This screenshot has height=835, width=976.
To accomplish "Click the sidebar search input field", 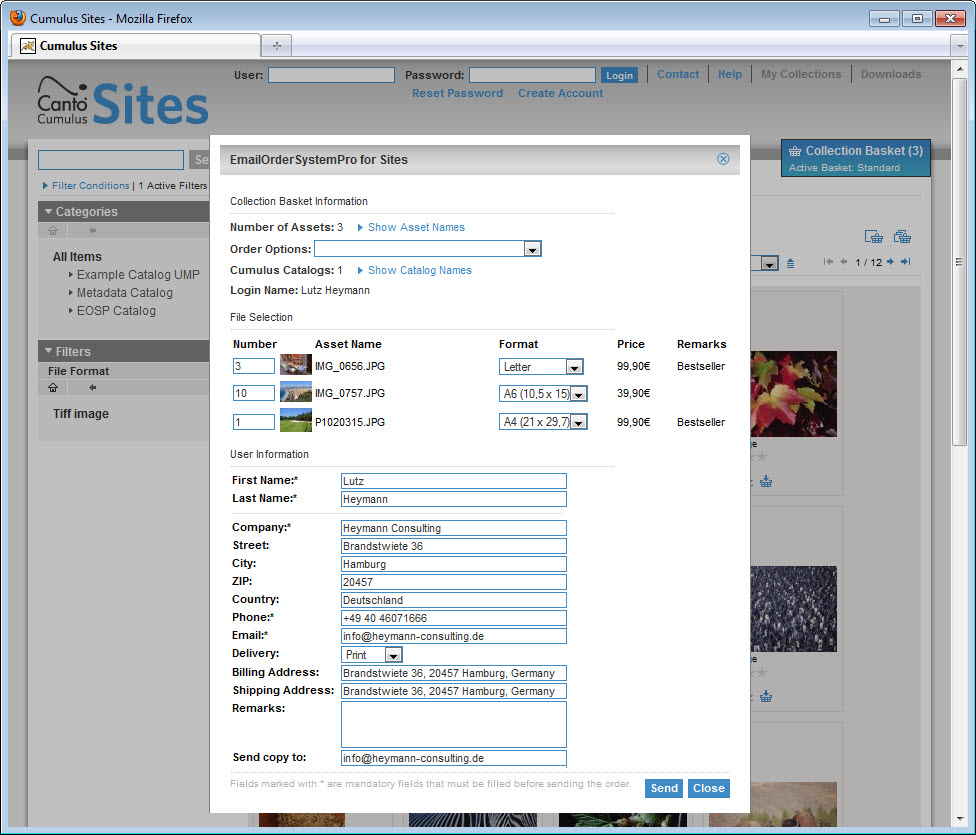I will pos(111,159).
